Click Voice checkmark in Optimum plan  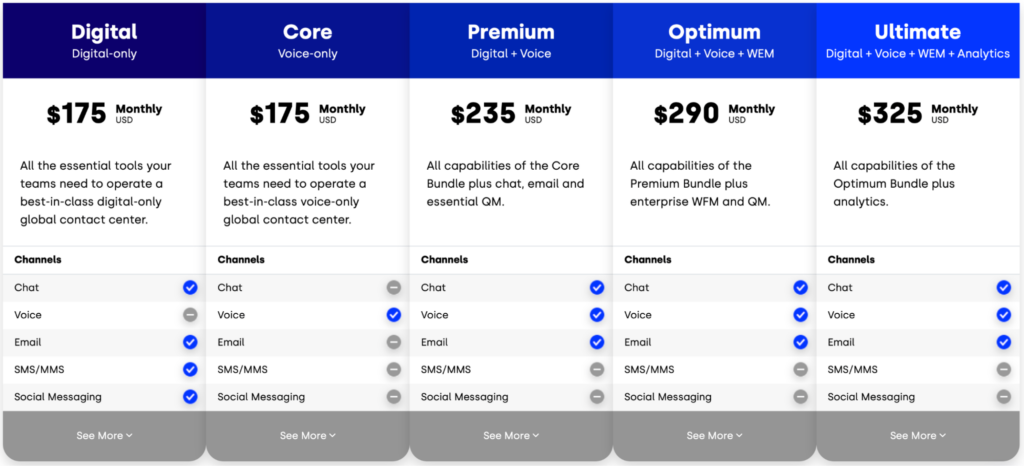point(800,315)
